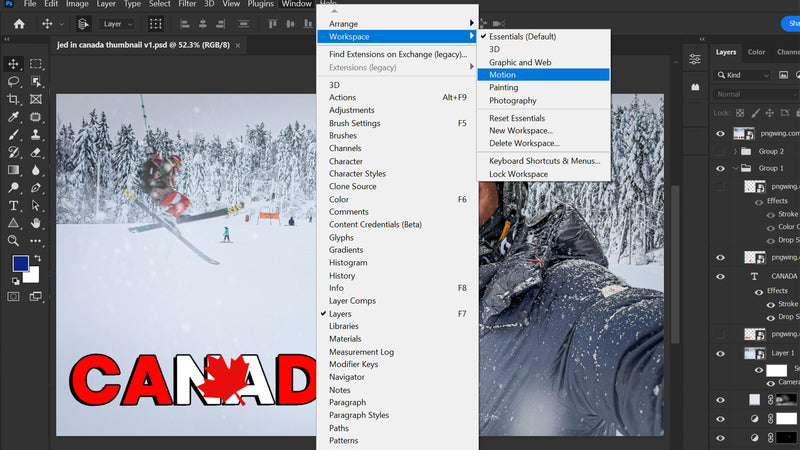Toggle visibility of Layer 1
Viewport: 800px width, 450px height.
[721, 353]
